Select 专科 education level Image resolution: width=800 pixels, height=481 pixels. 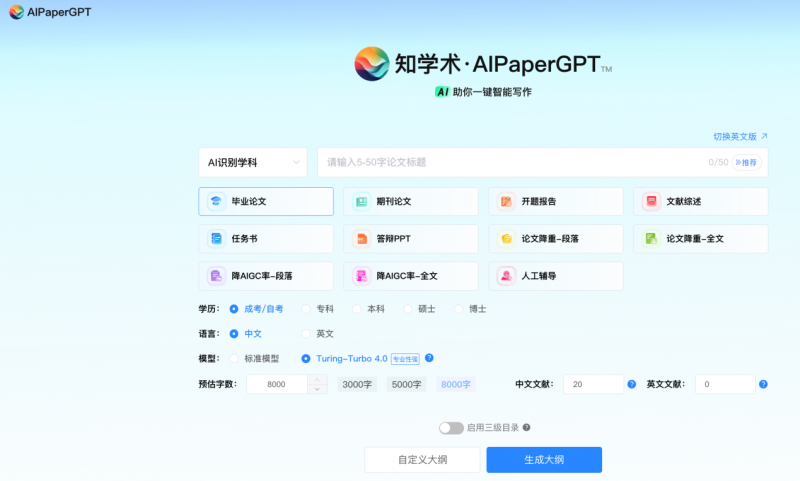pyautogui.click(x=318, y=309)
